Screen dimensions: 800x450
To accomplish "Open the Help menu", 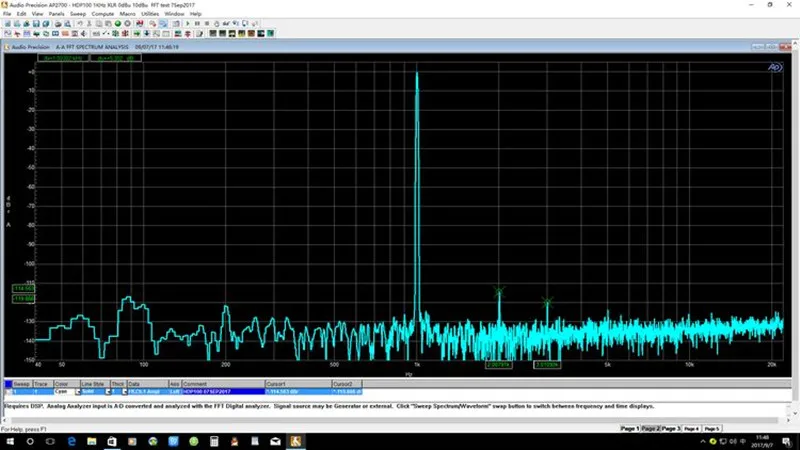I will pyautogui.click(x=195, y=14).
